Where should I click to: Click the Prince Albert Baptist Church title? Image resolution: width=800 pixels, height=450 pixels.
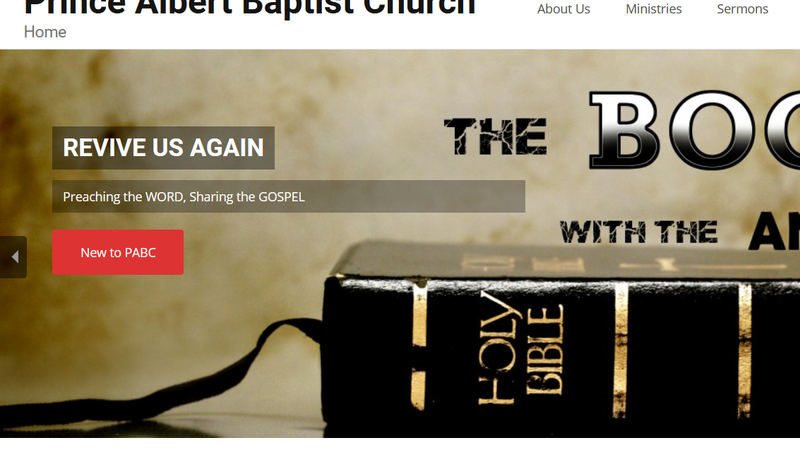click(250, 8)
